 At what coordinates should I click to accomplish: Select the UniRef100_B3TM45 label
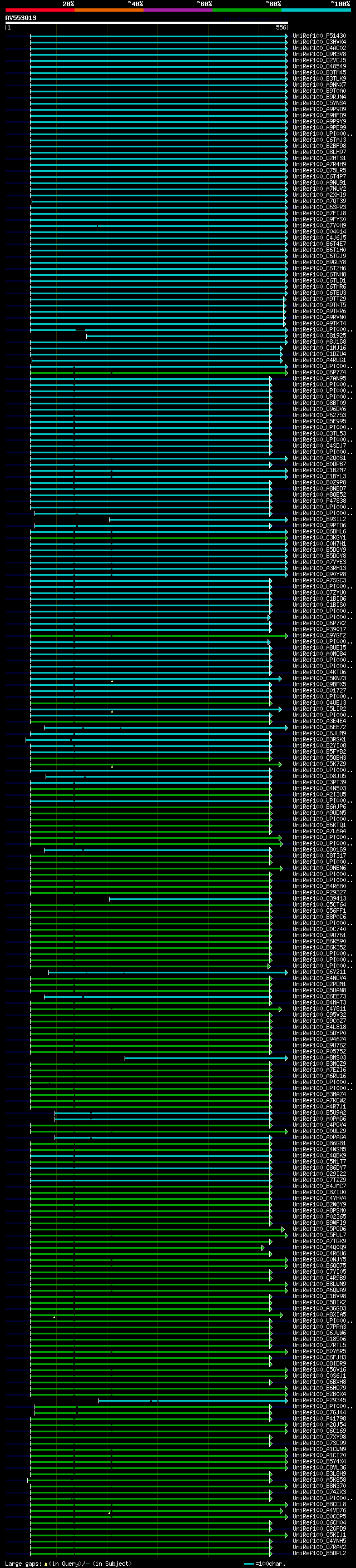click(x=319, y=72)
